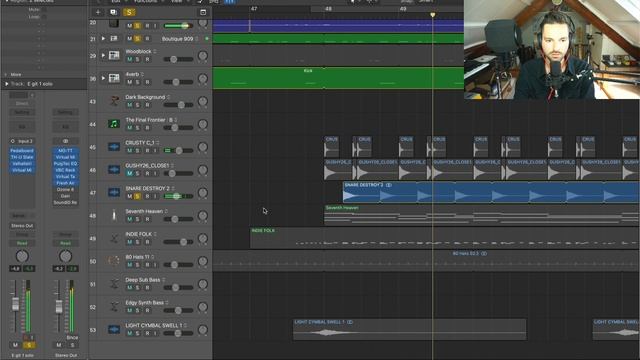Click the INDIE FOLK track pan knob
The image size is (640, 360).
[203, 238]
